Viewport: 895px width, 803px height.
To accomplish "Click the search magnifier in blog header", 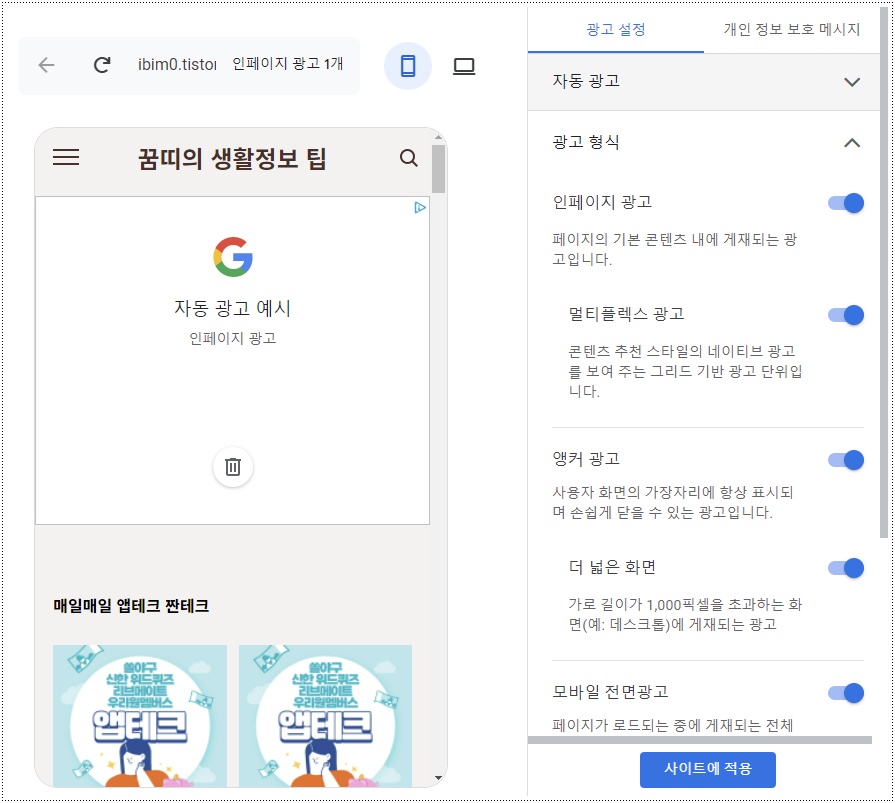I will [409, 158].
